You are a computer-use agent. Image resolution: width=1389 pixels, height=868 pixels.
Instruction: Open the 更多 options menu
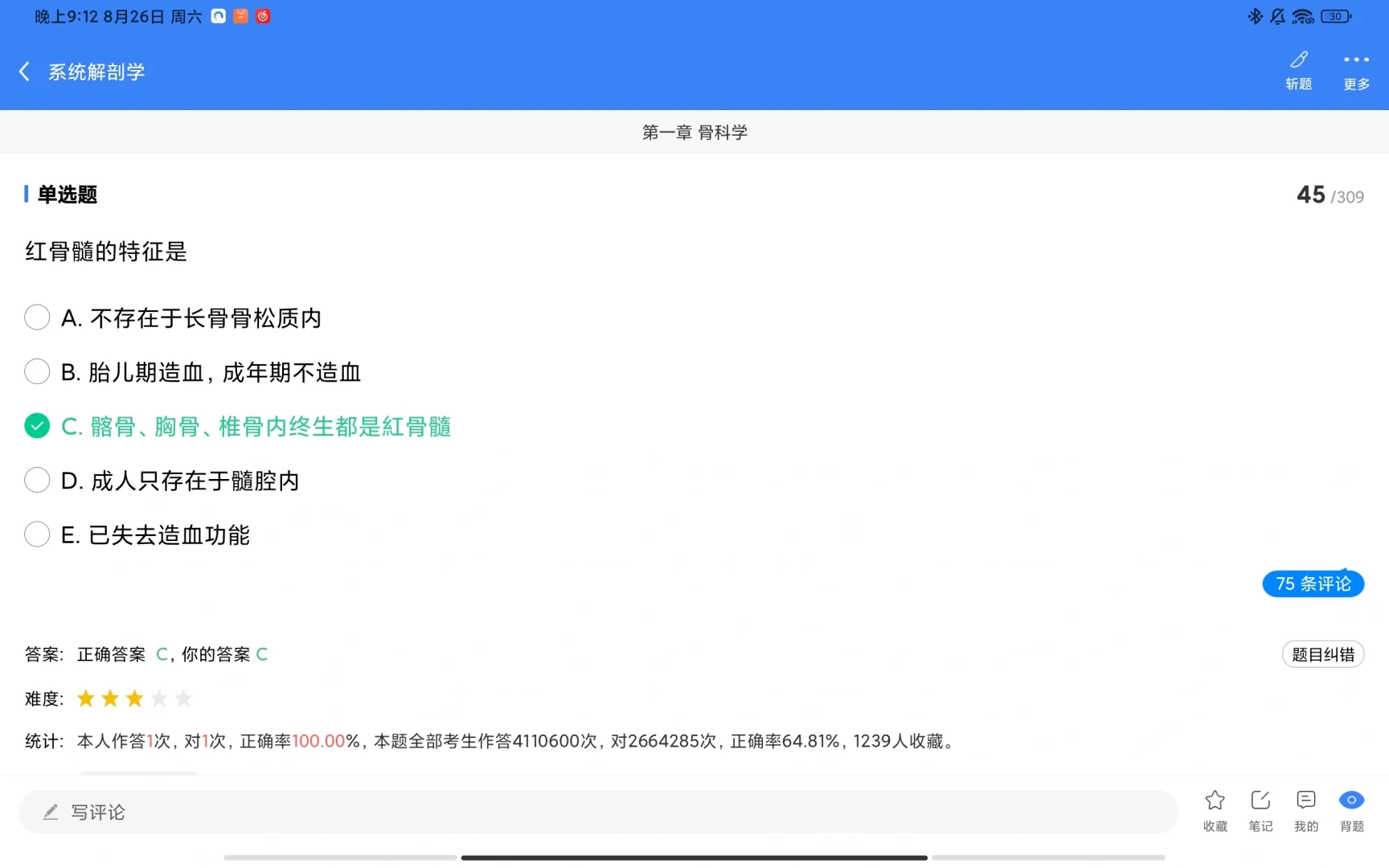(x=1356, y=70)
